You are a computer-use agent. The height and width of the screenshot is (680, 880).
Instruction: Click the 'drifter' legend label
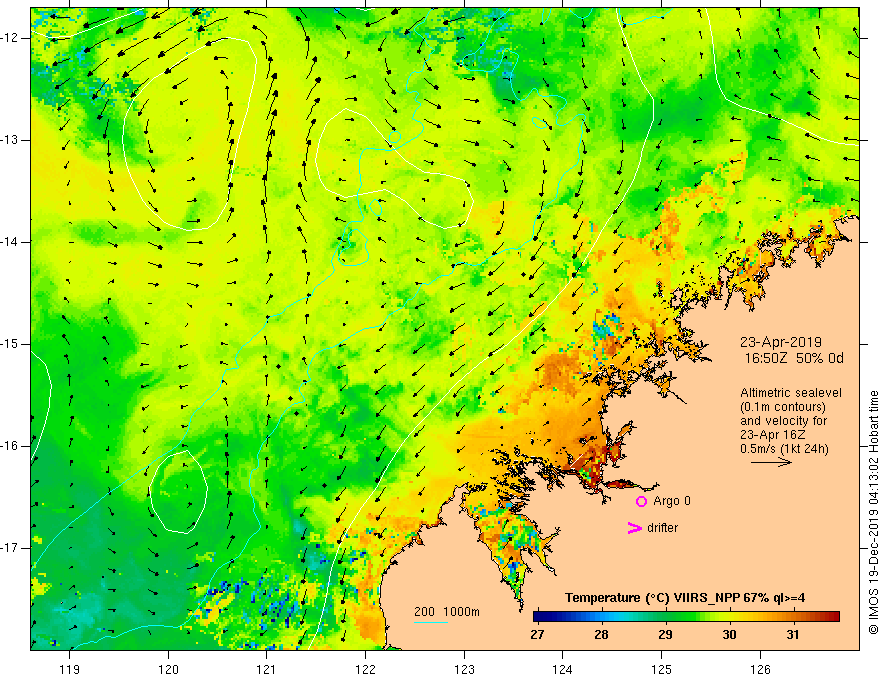(662, 528)
